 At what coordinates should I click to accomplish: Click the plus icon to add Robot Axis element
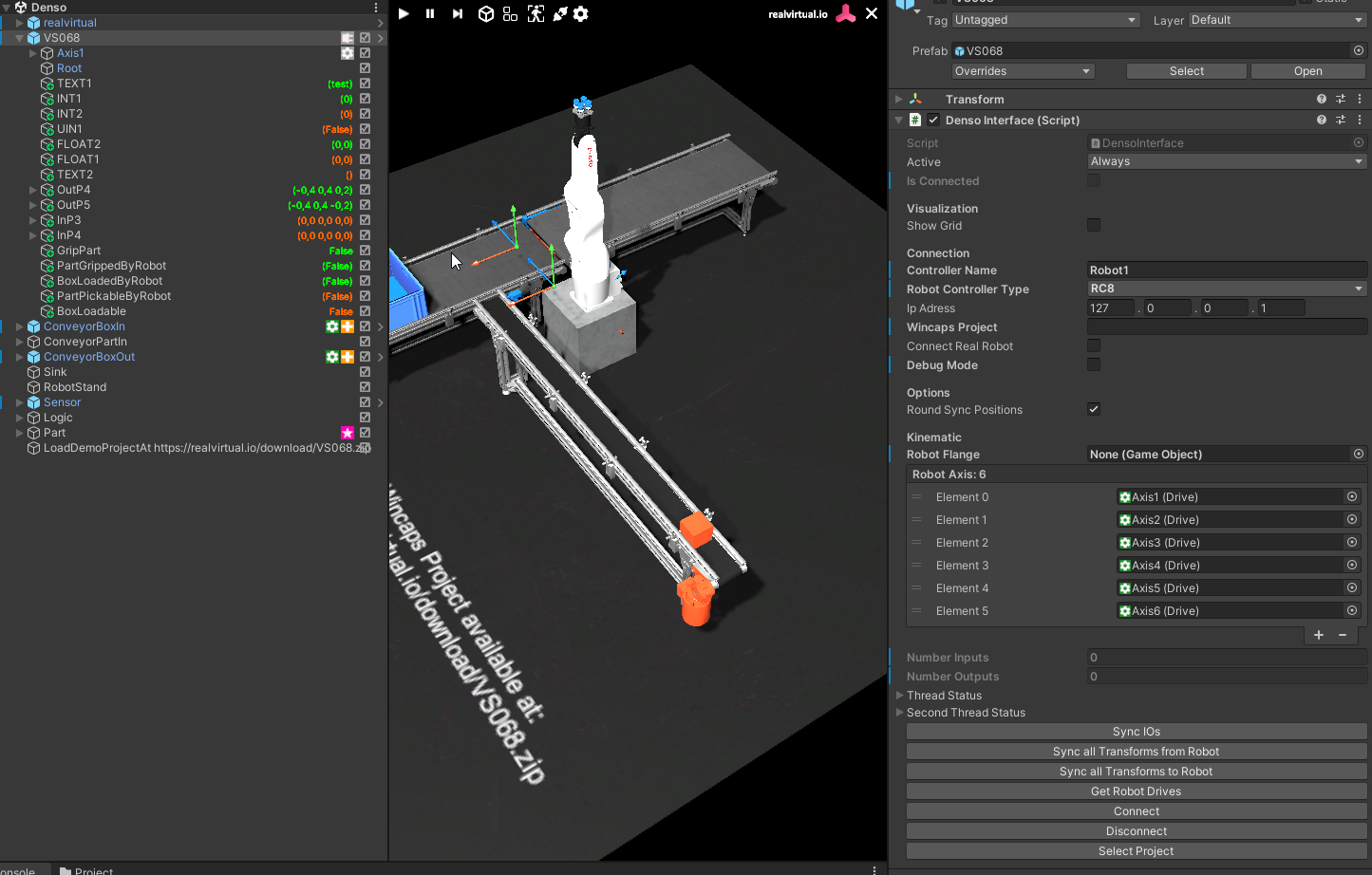tap(1318, 635)
